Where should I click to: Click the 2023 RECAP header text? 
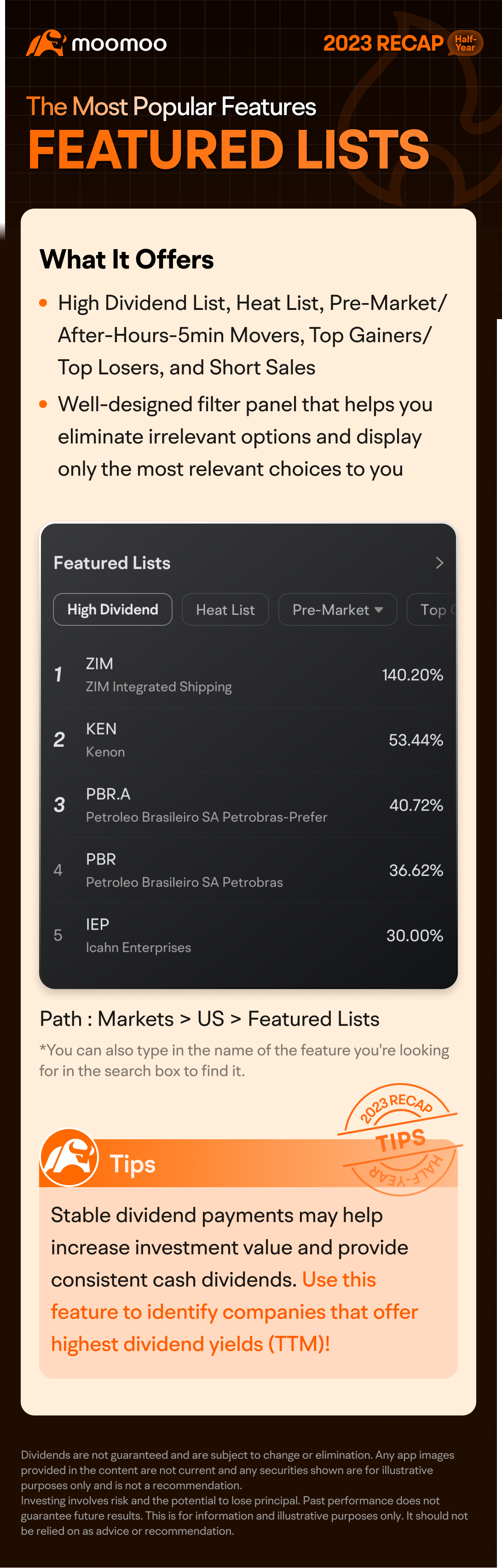(383, 43)
